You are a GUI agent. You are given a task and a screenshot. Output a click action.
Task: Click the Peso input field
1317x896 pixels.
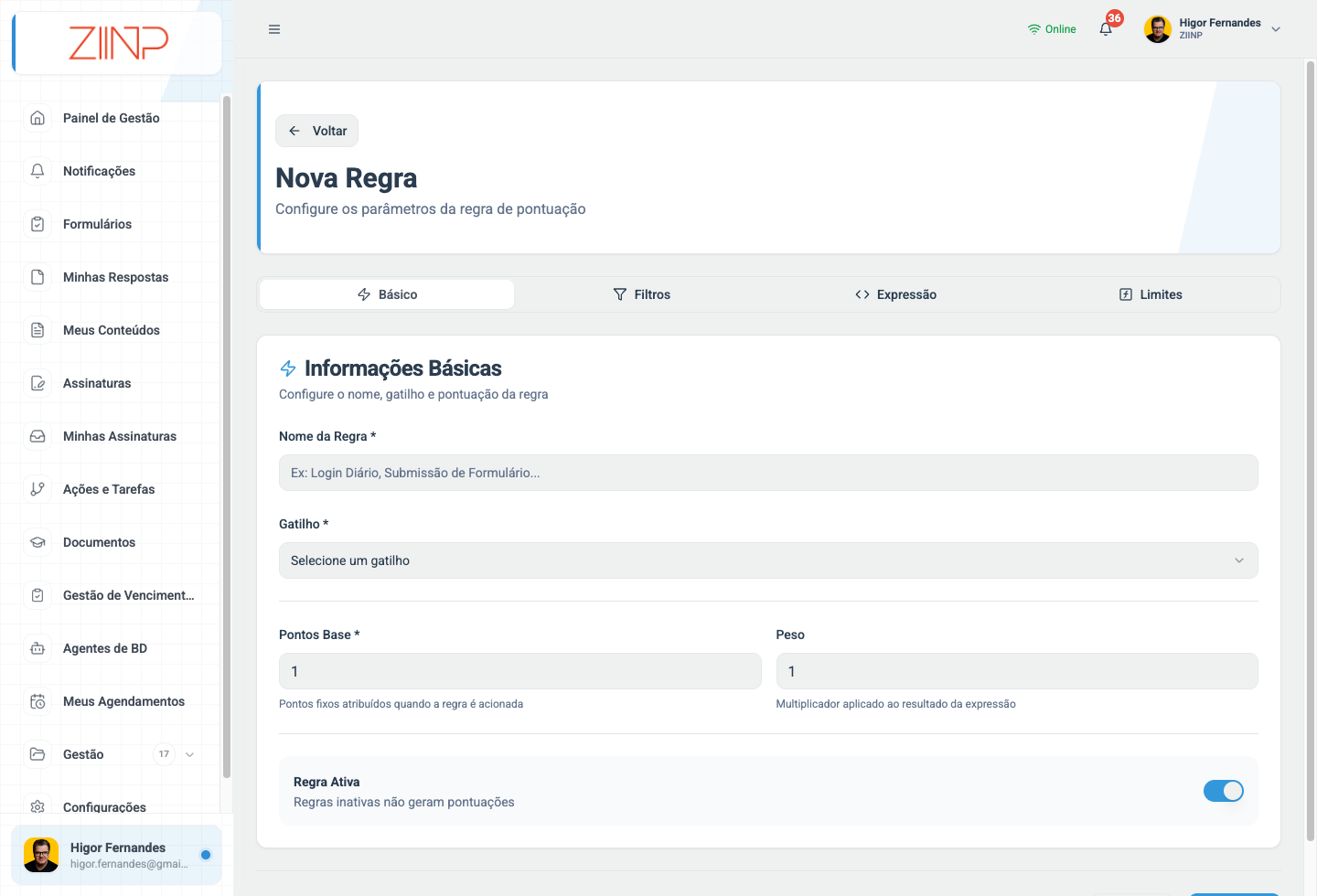click(x=1017, y=671)
